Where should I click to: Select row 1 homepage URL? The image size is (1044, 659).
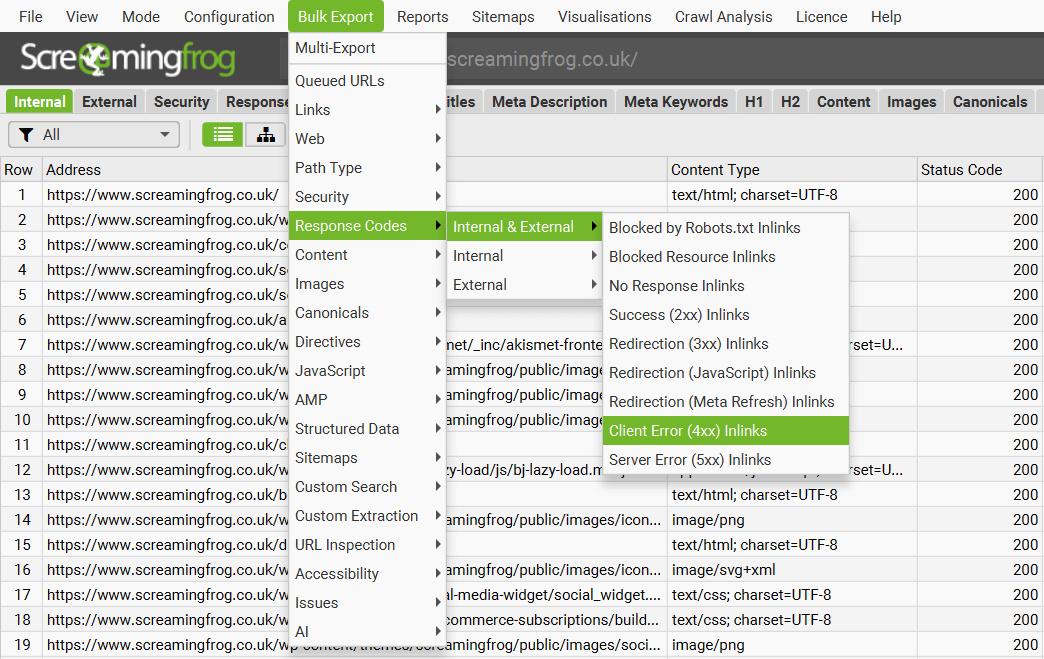pos(162,195)
